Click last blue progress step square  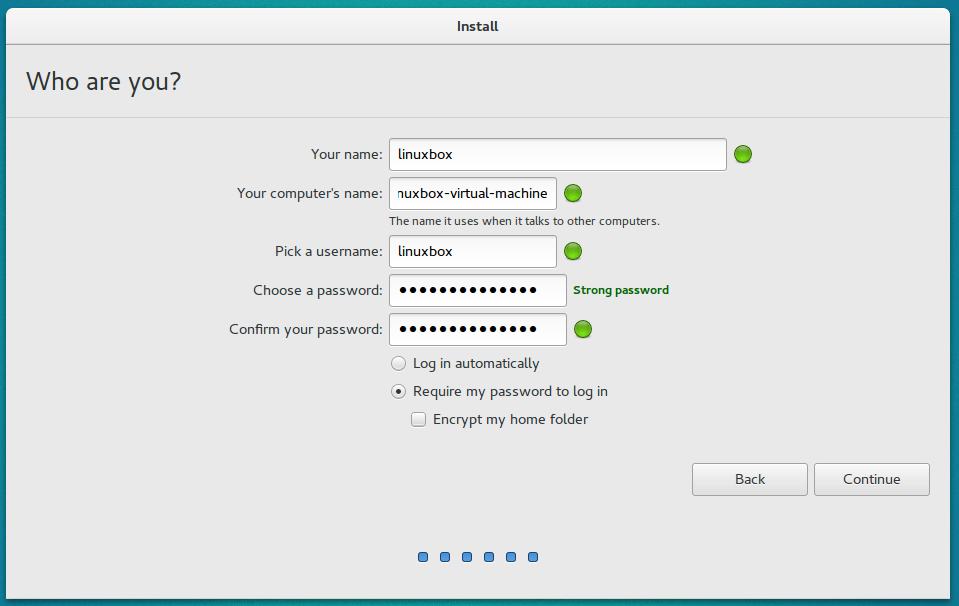(x=533, y=557)
